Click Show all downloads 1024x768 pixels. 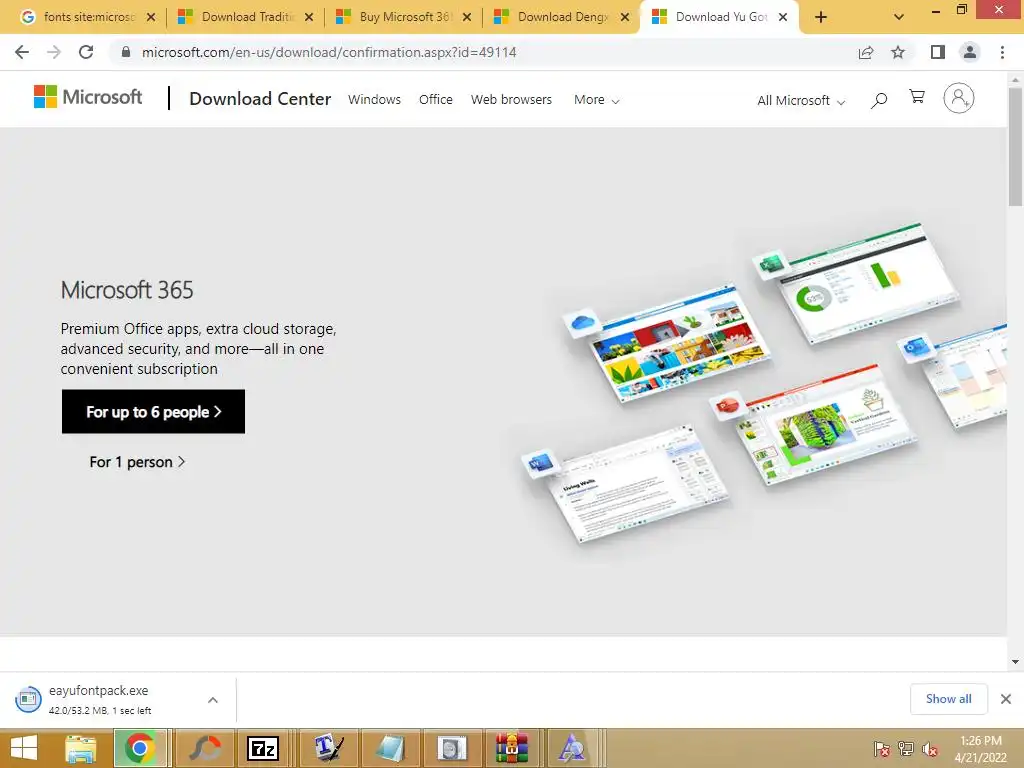[948, 699]
